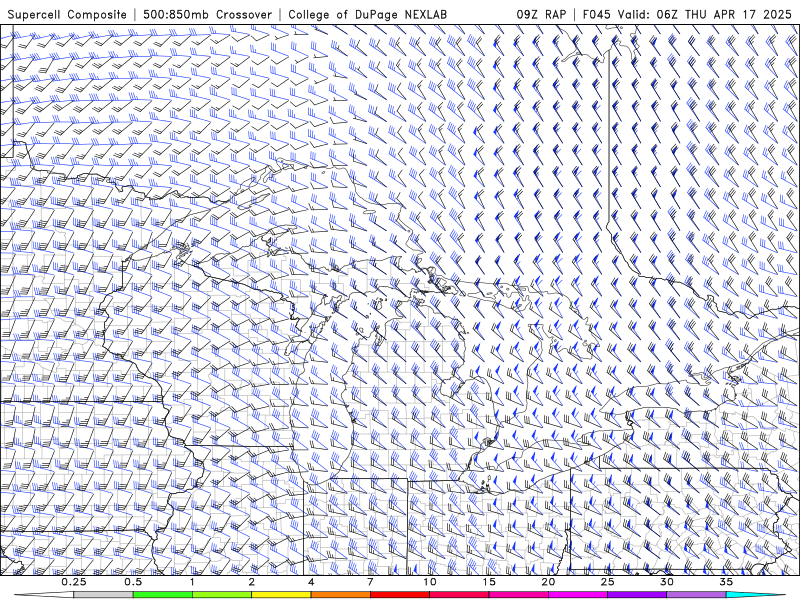Click the colorbar value label 20
This screenshot has width=800, height=600.
pyautogui.click(x=548, y=582)
